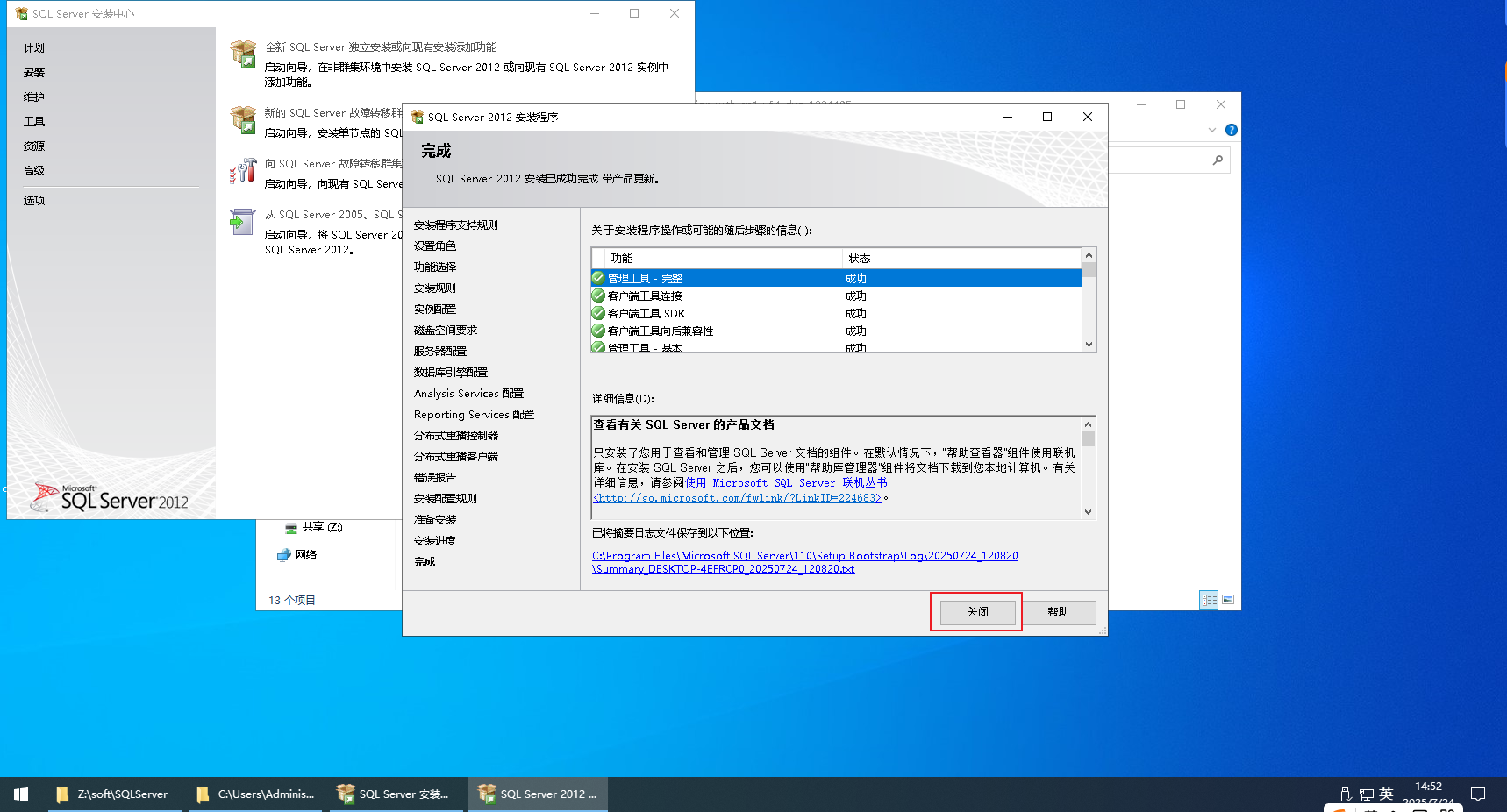
Task: Click 功能选择 step in wizard sidebar
Action: [435, 267]
